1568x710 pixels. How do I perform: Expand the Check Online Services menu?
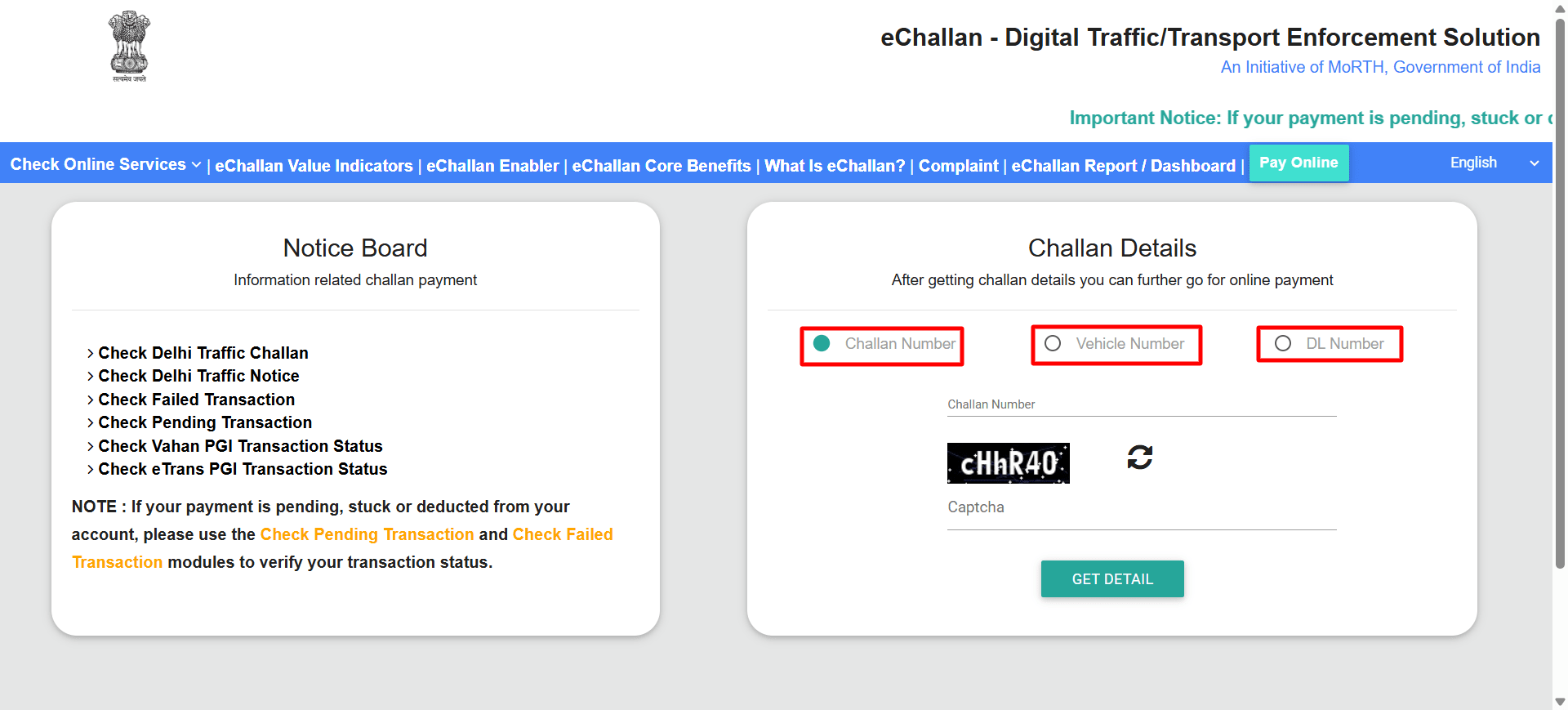[105, 164]
